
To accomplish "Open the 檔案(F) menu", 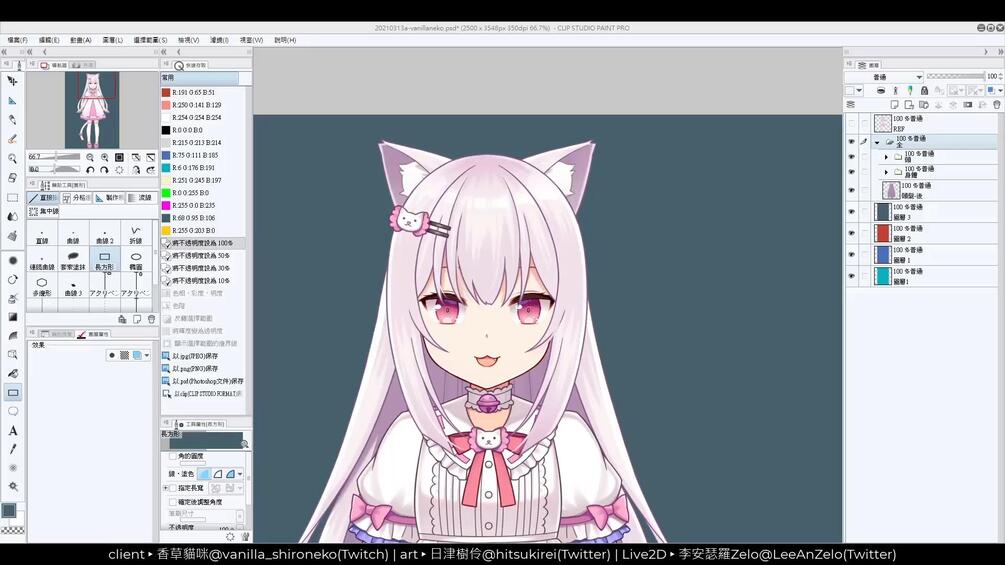I will pos(17,40).
